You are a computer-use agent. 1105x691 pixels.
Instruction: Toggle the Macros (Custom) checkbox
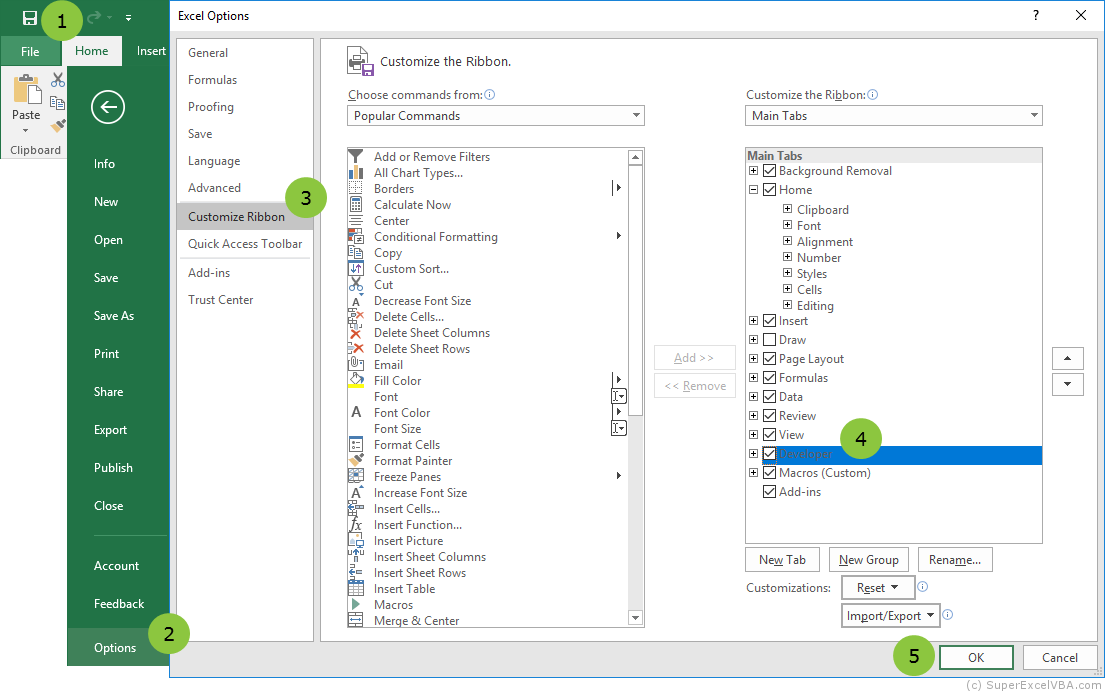click(770, 473)
